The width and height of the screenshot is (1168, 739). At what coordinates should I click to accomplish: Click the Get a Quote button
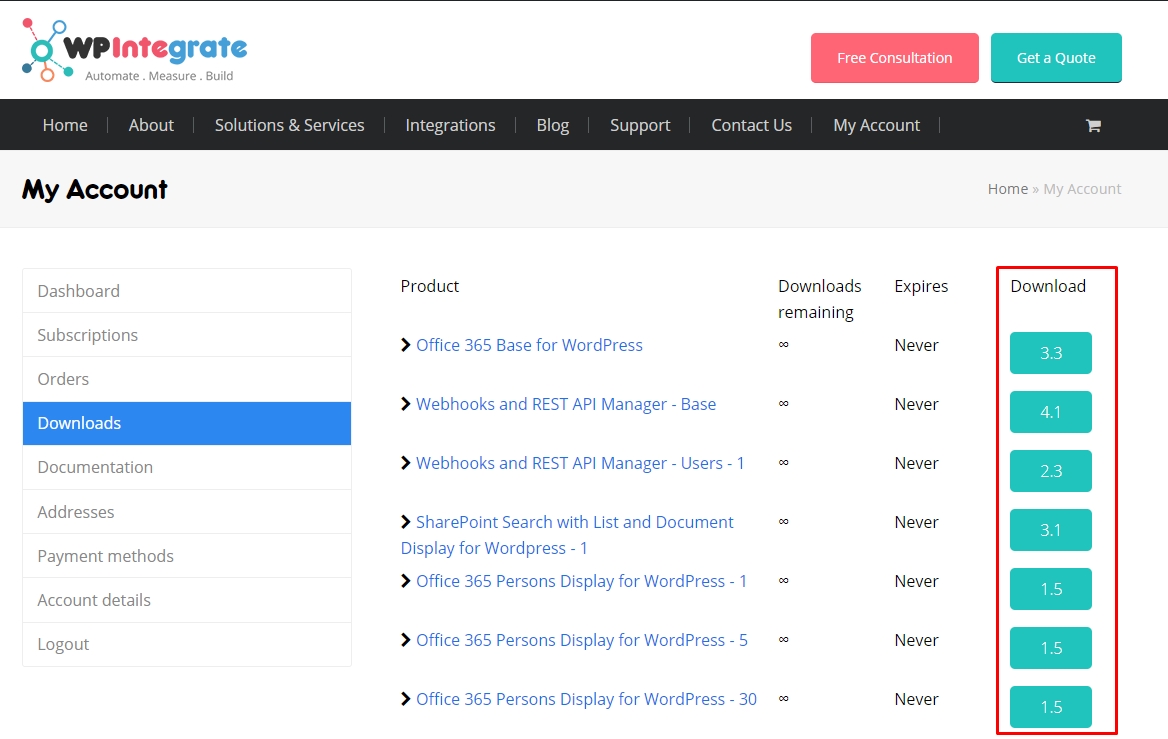pos(1056,57)
